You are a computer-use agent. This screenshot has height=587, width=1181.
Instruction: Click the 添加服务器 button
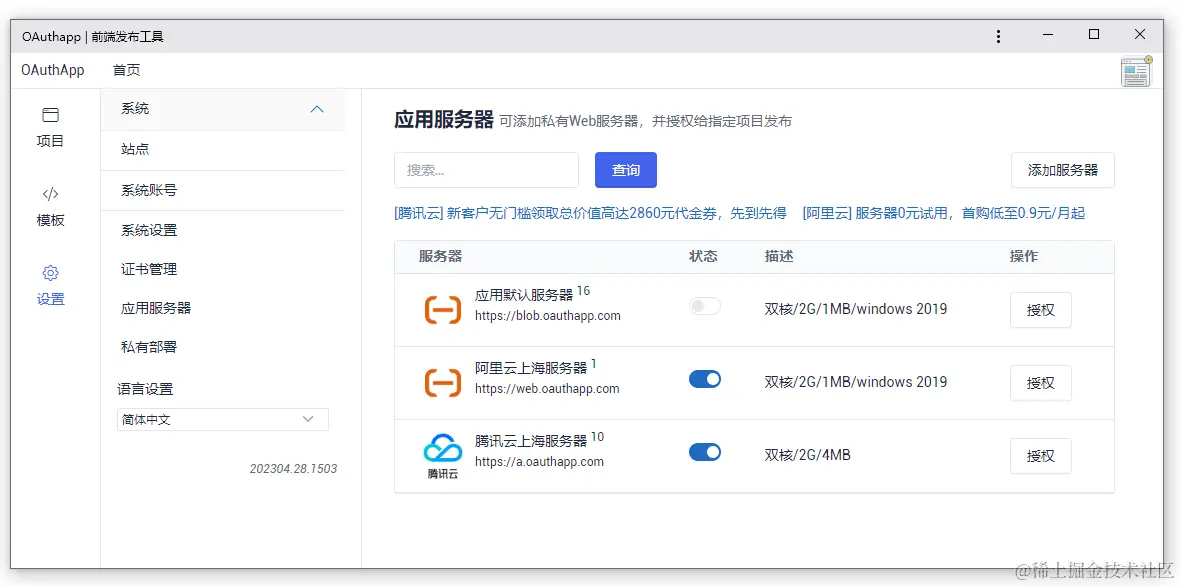(x=1063, y=170)
